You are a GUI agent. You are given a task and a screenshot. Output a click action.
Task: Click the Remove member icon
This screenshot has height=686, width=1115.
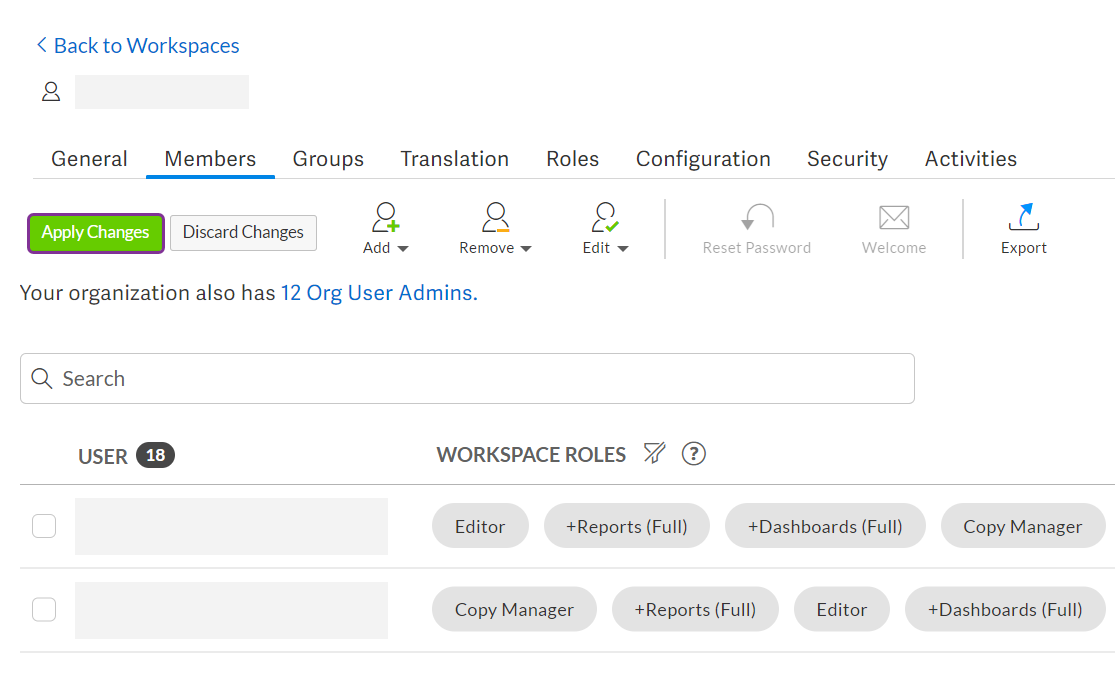tap(494, 218)
